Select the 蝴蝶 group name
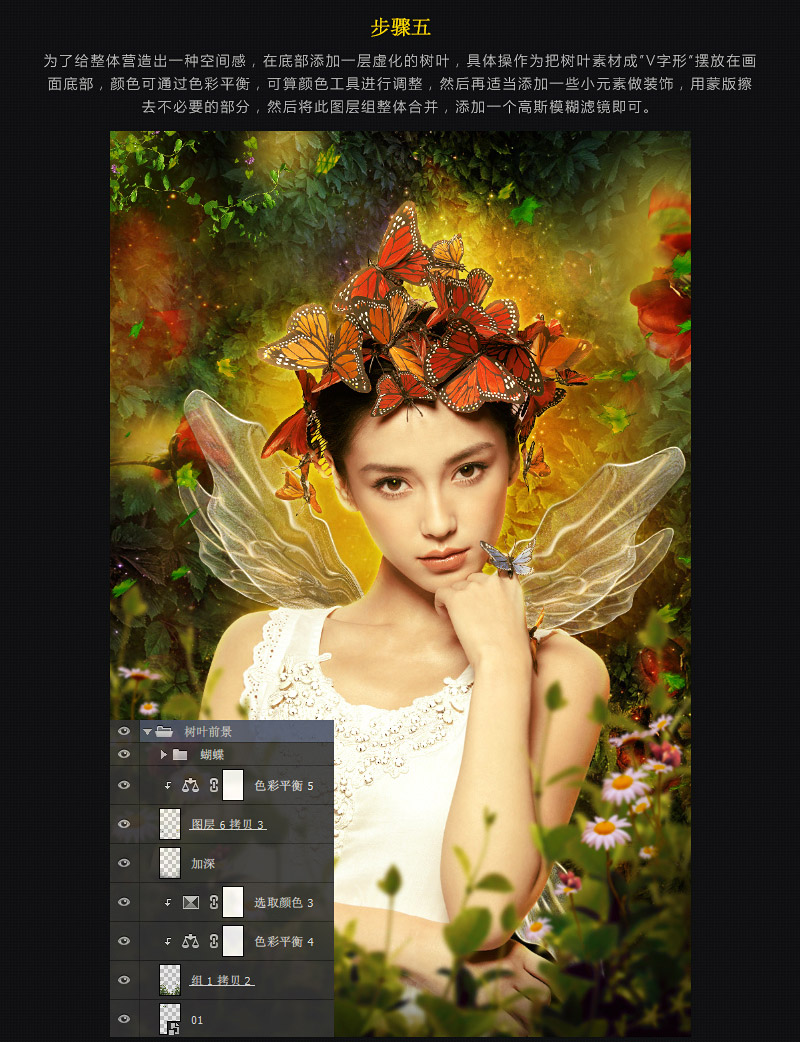800x1042 pixels. 212,754
